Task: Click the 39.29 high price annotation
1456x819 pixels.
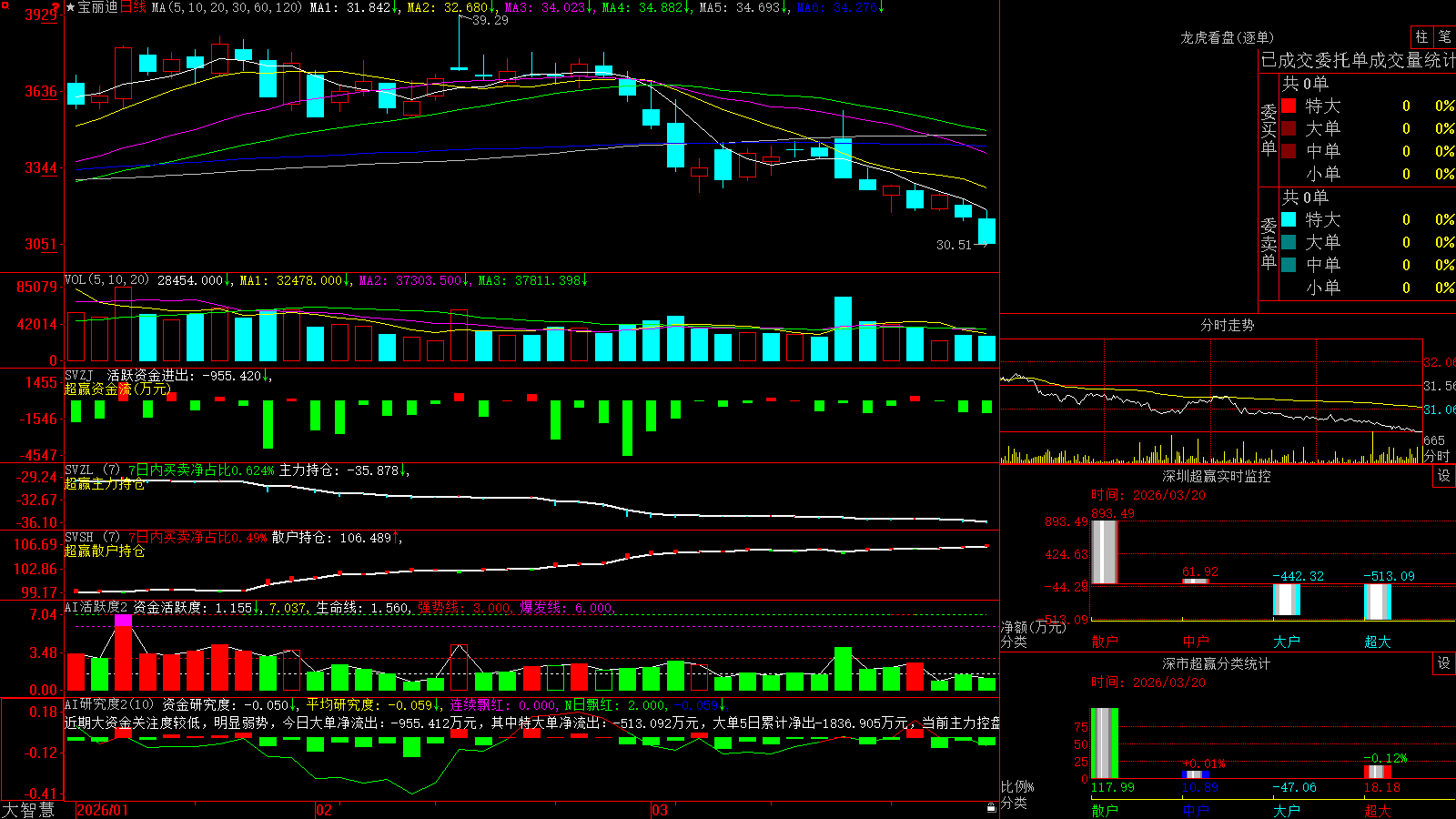Action: pyautogui.click(x=490, y=20)
